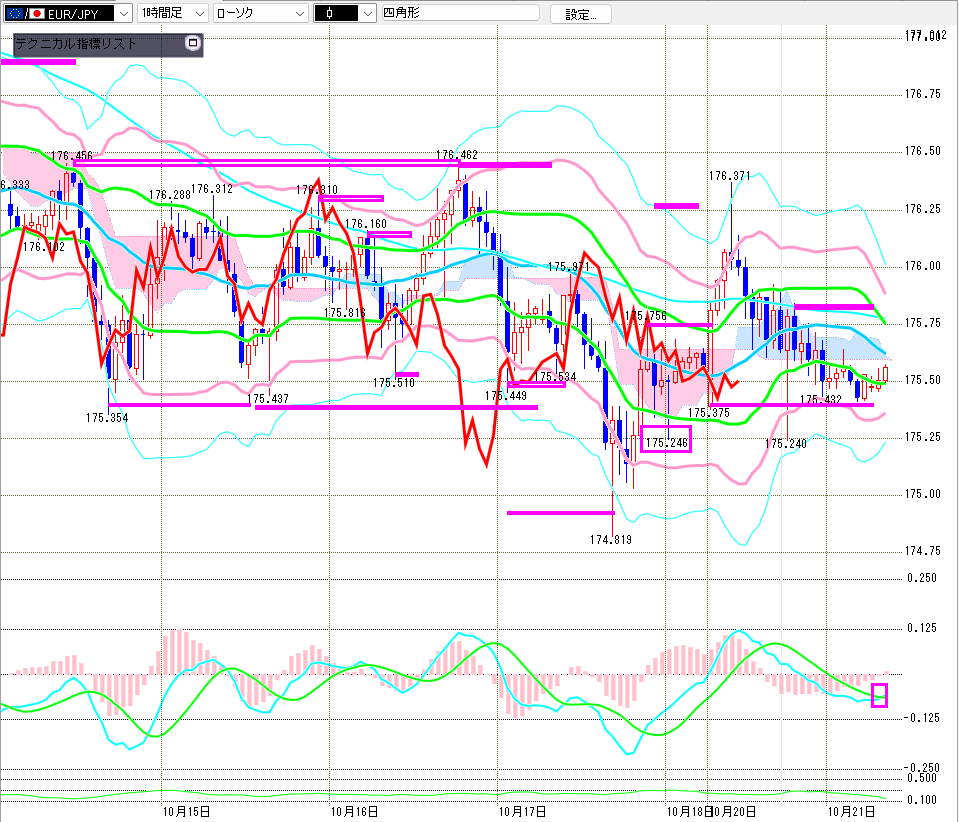Select the 10月15日 date on the time axis
This screenshot has height=822, width=959.
click(184, 811)
